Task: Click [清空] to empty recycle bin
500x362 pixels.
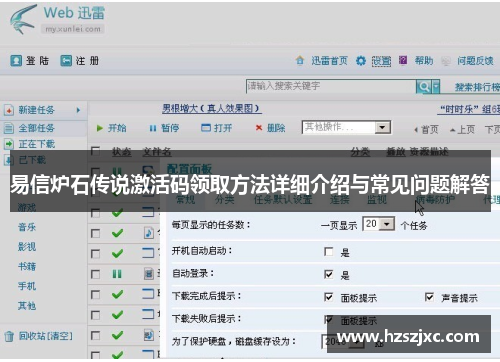Action: click(x=59, y=336)
